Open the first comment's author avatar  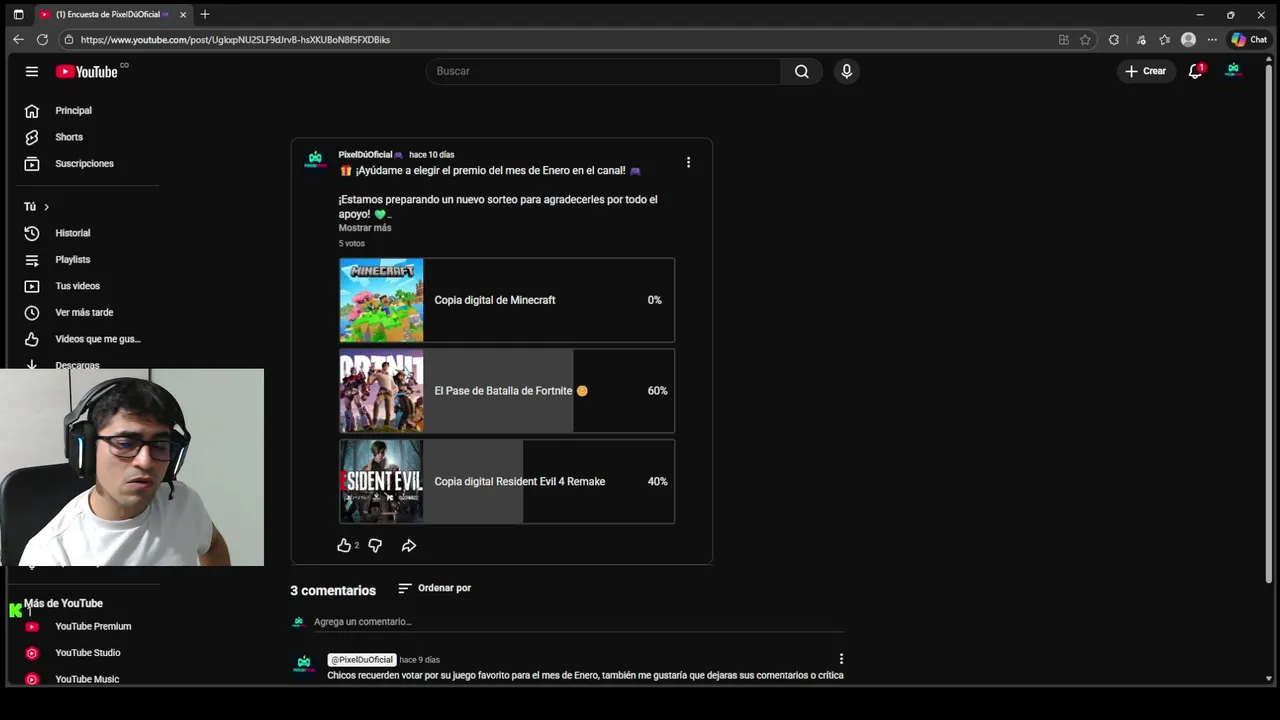[303, 665]
